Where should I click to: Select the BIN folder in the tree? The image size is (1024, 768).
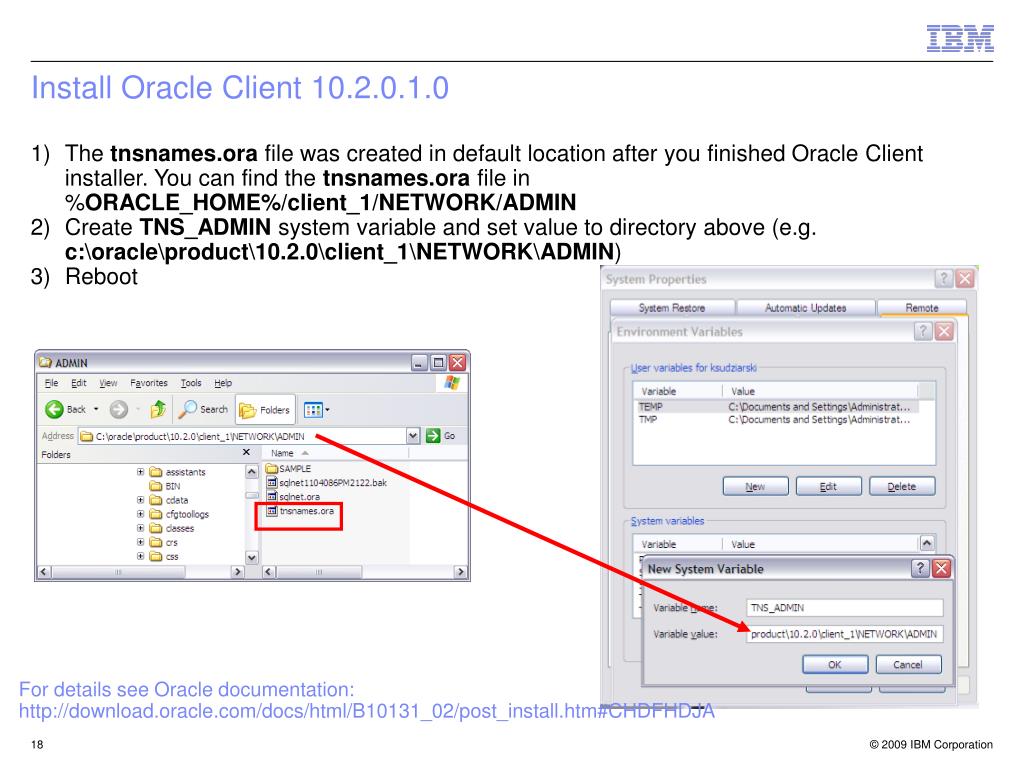point(165,486)
